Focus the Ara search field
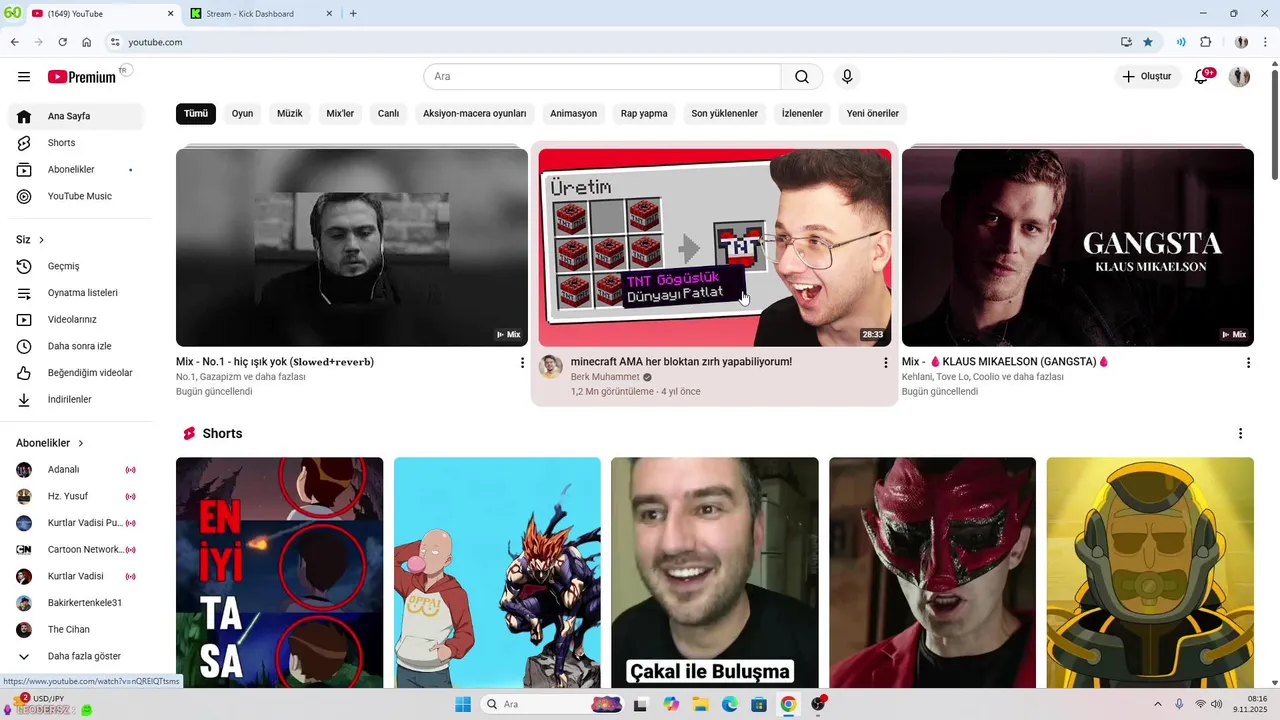1280x720 pixels. click(602, 77)
